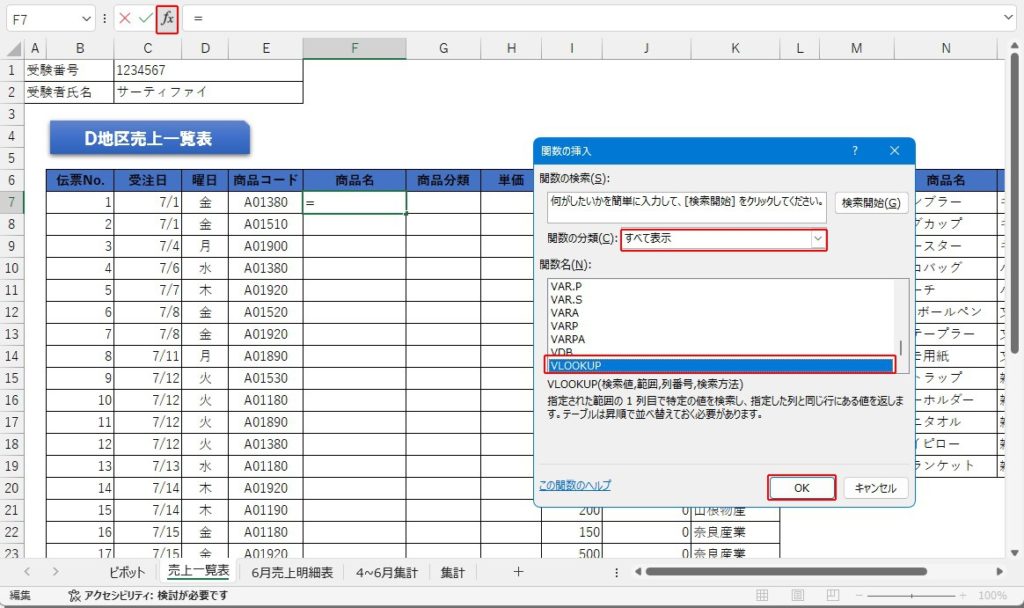The height and width of the screenshot is (608, 1024).
Task: Click the キャンセル button
Action: 876,488
